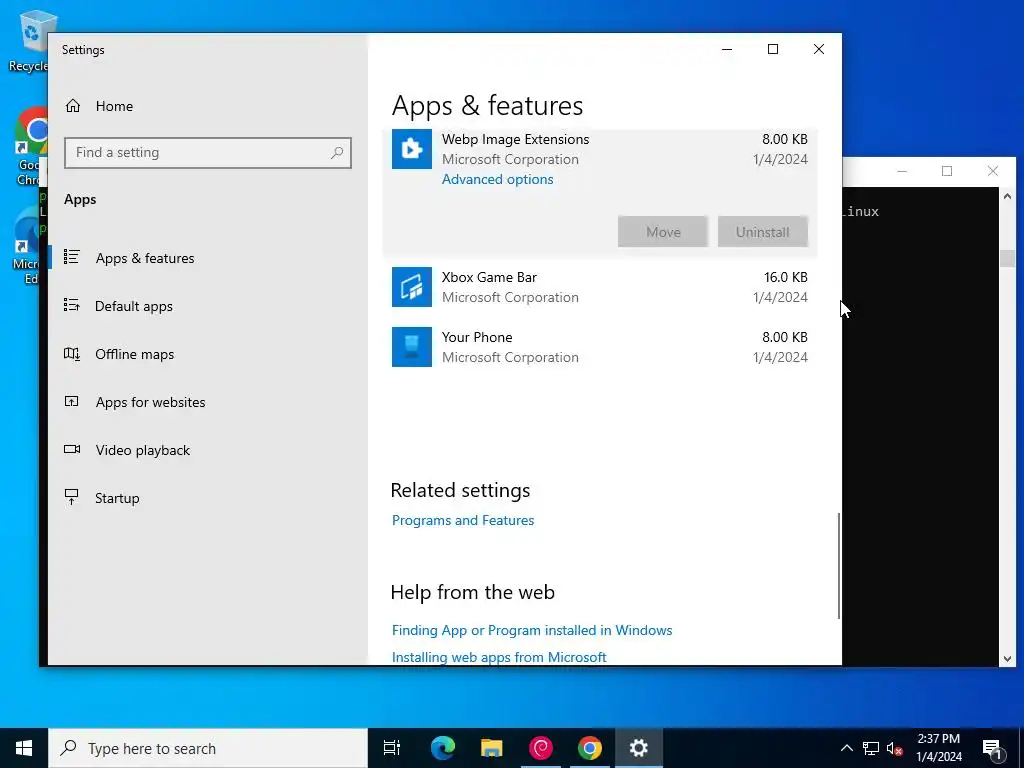This screenshot has height=768, width=1024.
Task: Open Installing web apps from Microsoft link
Action: [x=499, y=657]
